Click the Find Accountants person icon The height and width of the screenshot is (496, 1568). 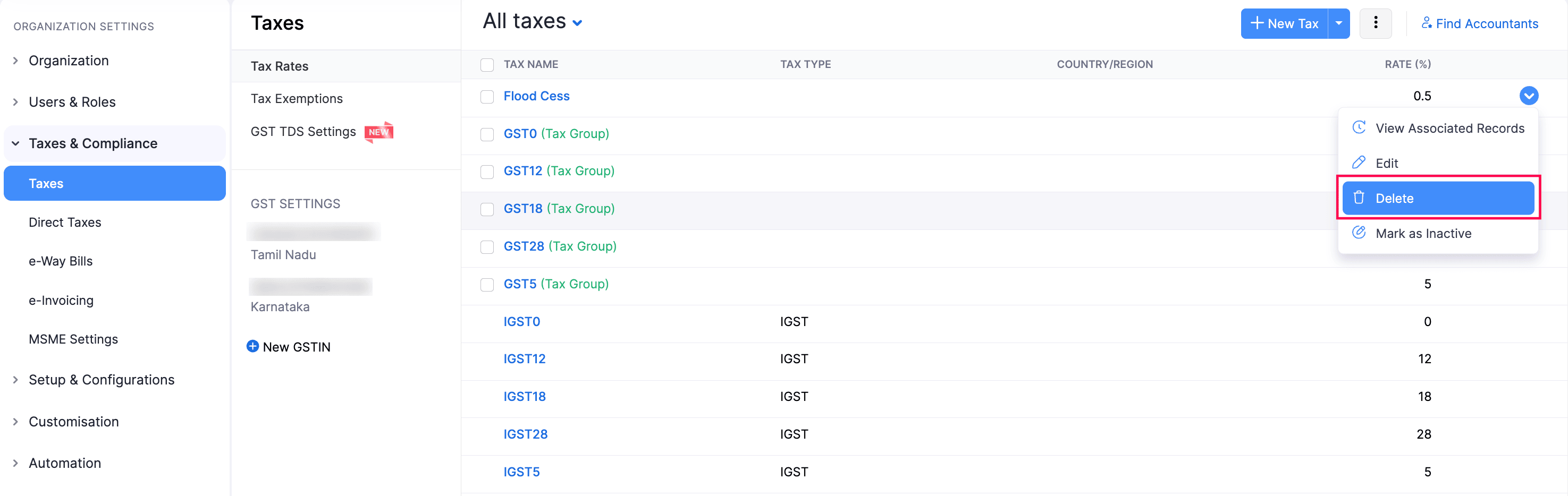tap(1426, 24)
